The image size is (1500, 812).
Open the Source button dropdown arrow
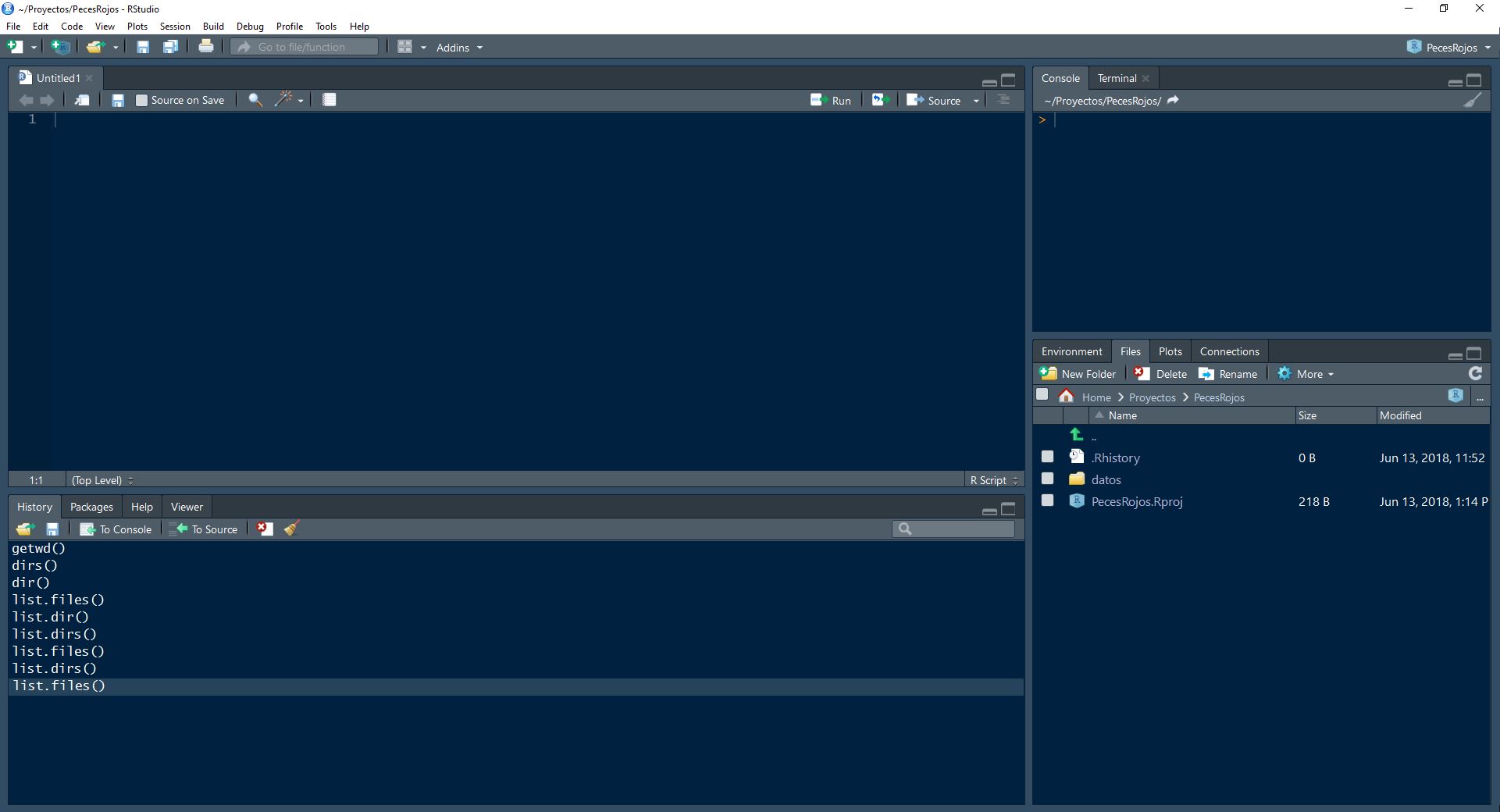pyautogui.click(x=976, y=100)
